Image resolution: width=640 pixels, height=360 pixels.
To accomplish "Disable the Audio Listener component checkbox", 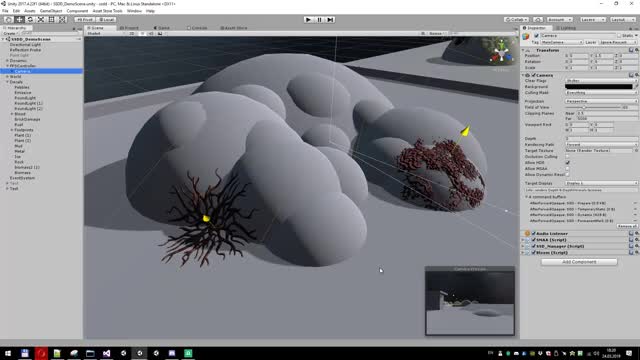I will (533, 233).
